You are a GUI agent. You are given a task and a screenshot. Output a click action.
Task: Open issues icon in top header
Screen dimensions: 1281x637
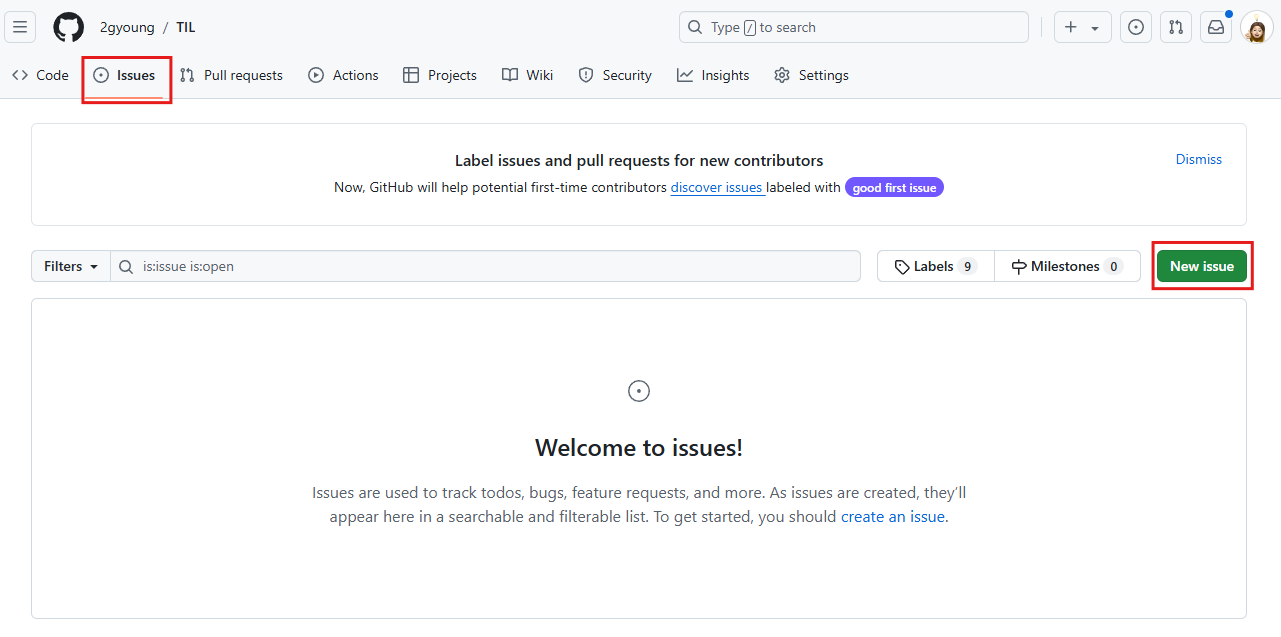click(1136, 27)
